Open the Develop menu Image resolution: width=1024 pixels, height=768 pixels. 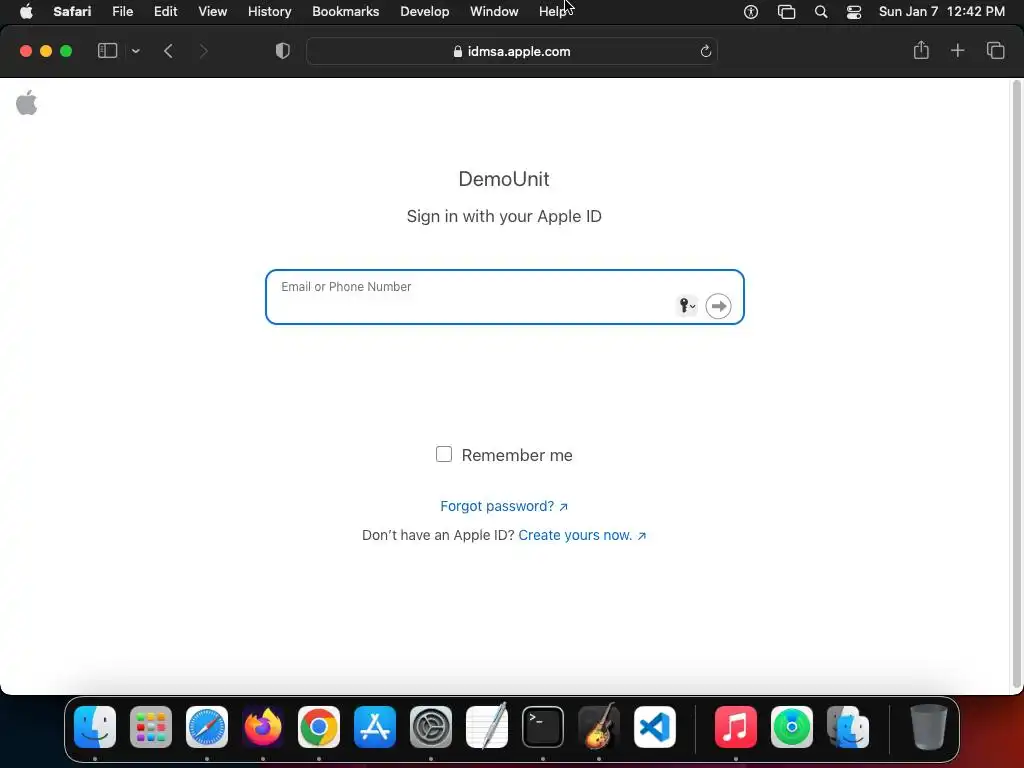click(x=424, y=12)
